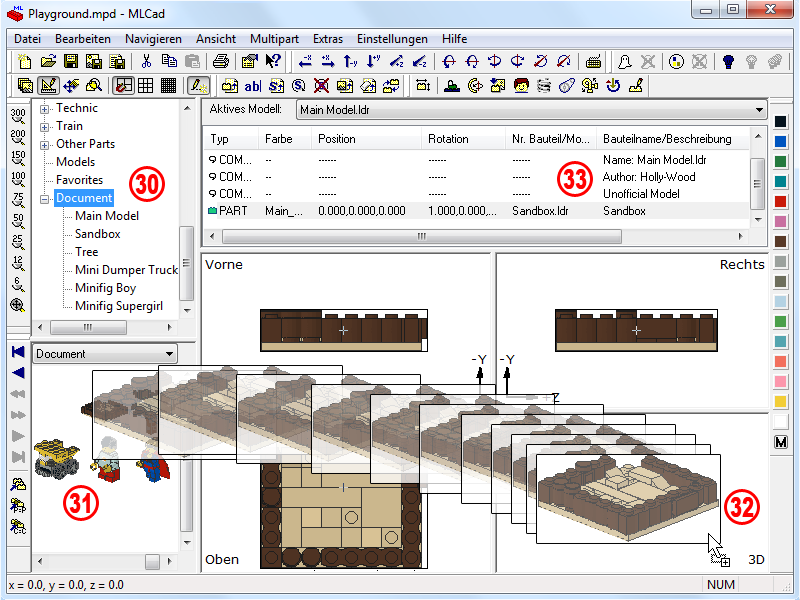This screenshot has width=800, height=600.
Task: Expand the Train parts tree node
Action: point(44,127)
